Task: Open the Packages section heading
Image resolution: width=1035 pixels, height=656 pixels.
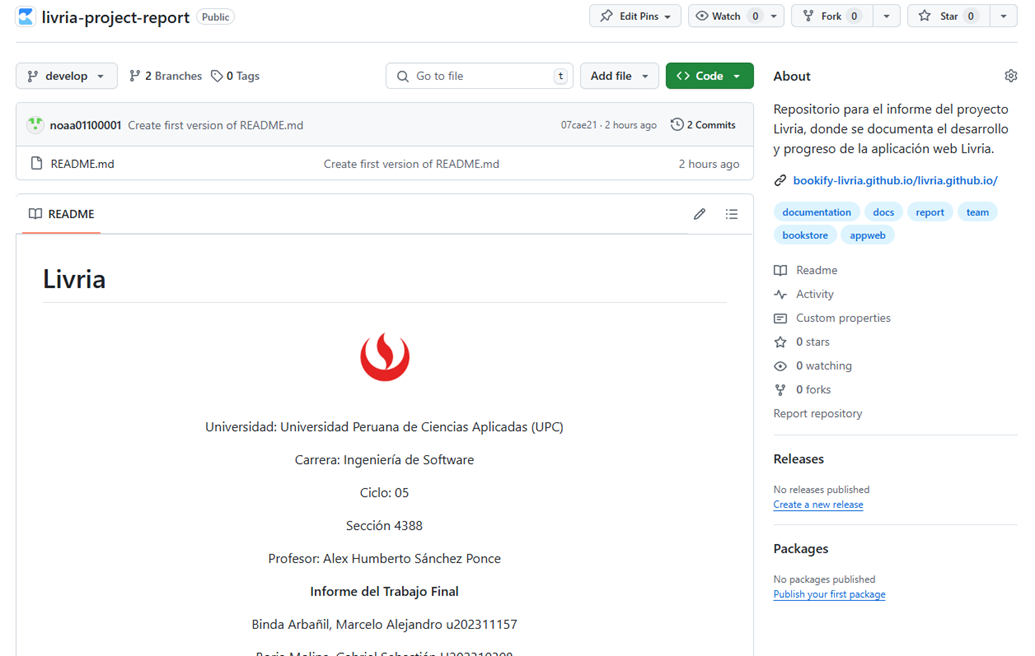Action: pyautogui.click(x=801, y=548)
